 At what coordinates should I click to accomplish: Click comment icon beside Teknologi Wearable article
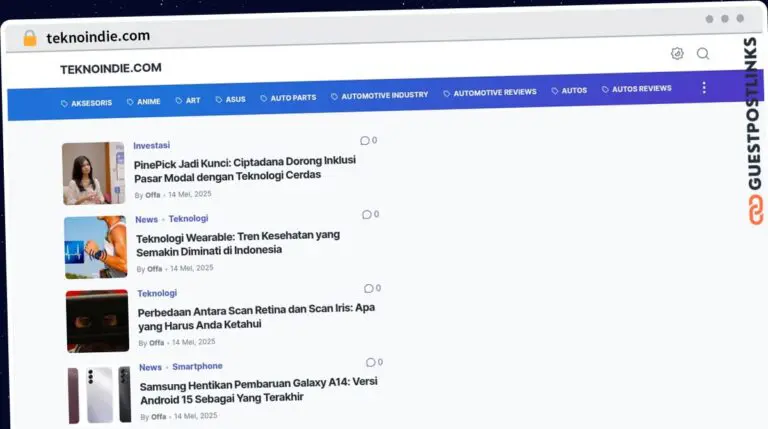click(x=367, y=214)
